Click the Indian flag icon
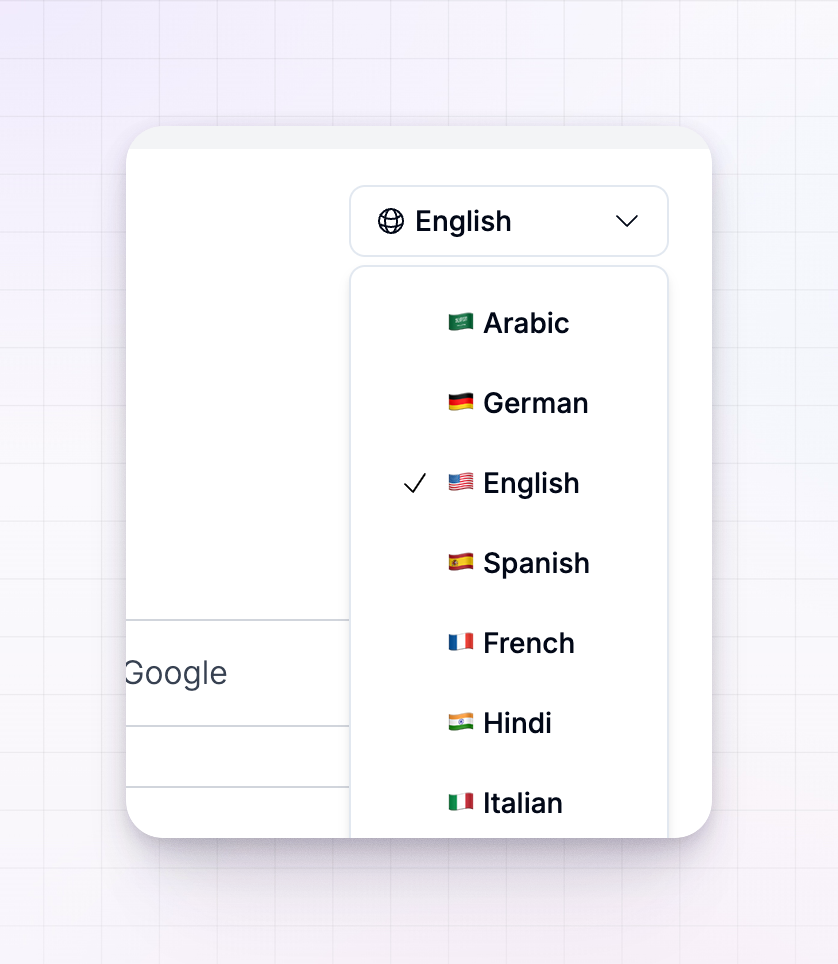838x964 pixels. tap(461, 722)
